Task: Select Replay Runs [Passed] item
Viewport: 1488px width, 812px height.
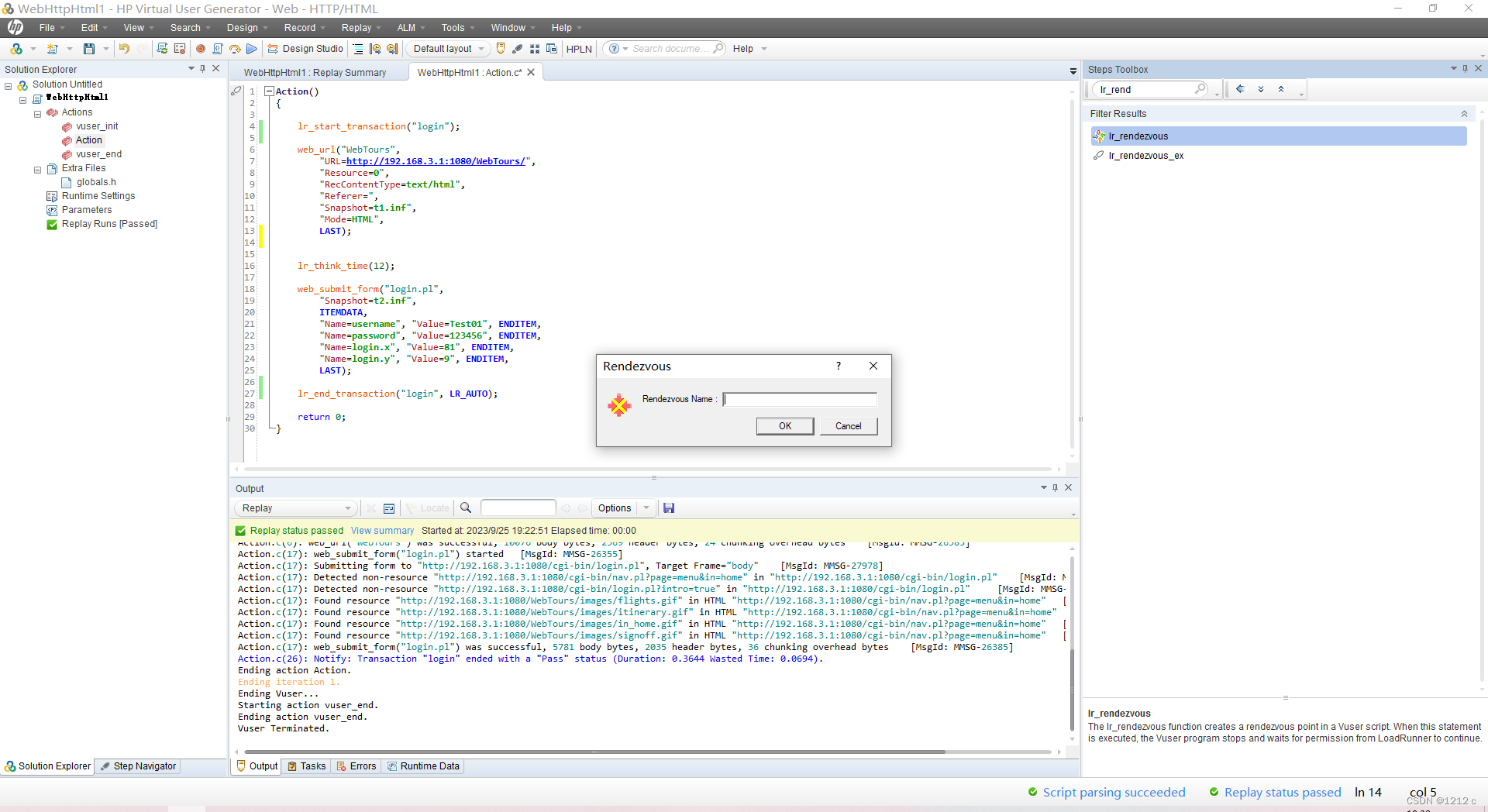Action: 109,224
